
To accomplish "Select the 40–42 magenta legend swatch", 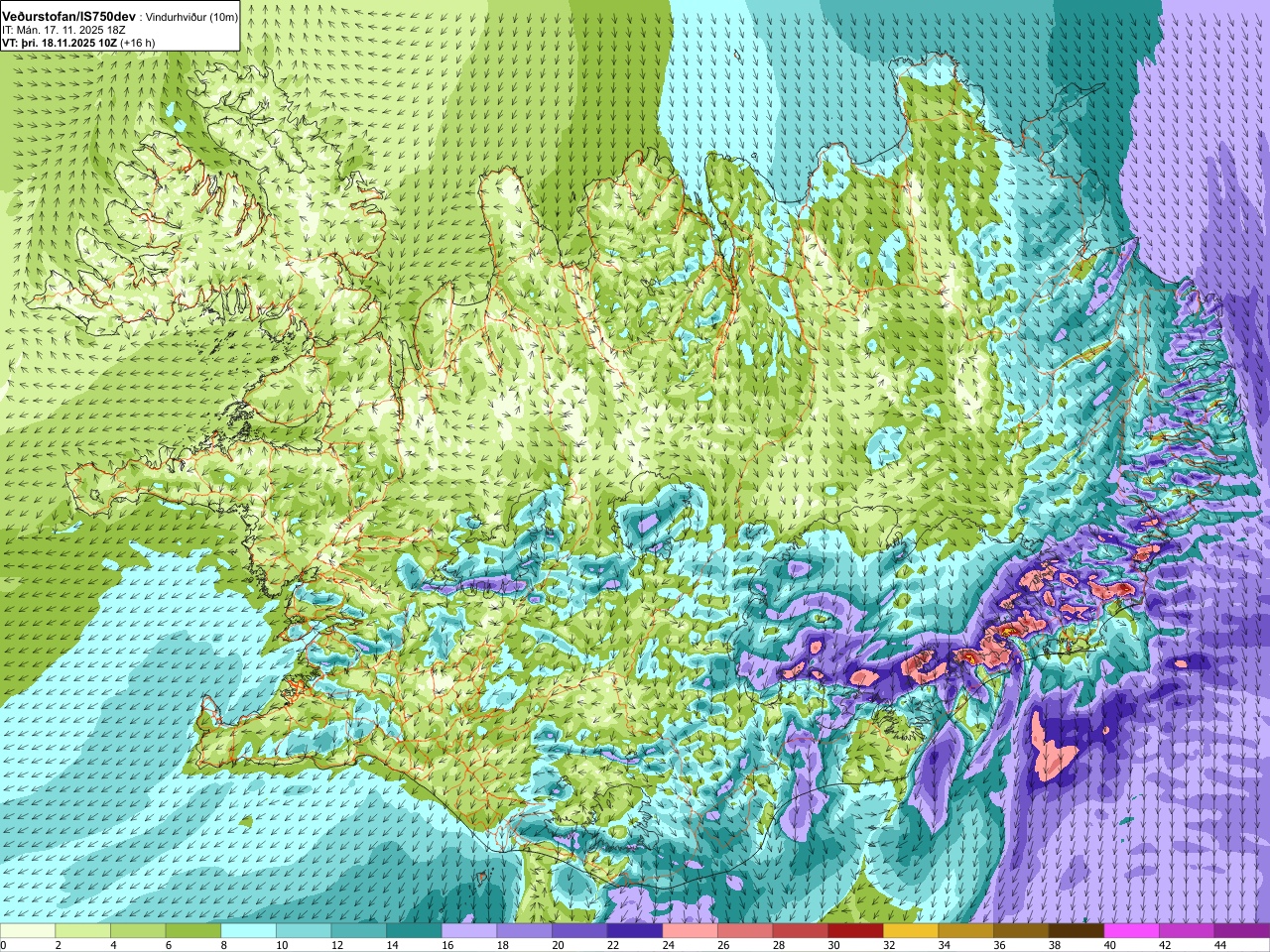I will click(1132, 930).
